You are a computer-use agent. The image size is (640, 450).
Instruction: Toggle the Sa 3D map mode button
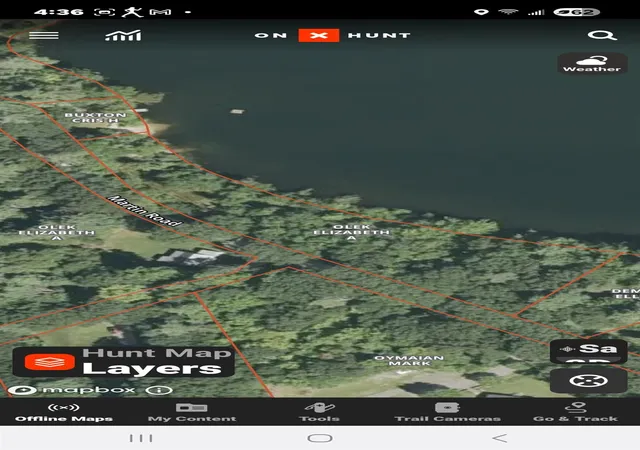tap(588, 351)
